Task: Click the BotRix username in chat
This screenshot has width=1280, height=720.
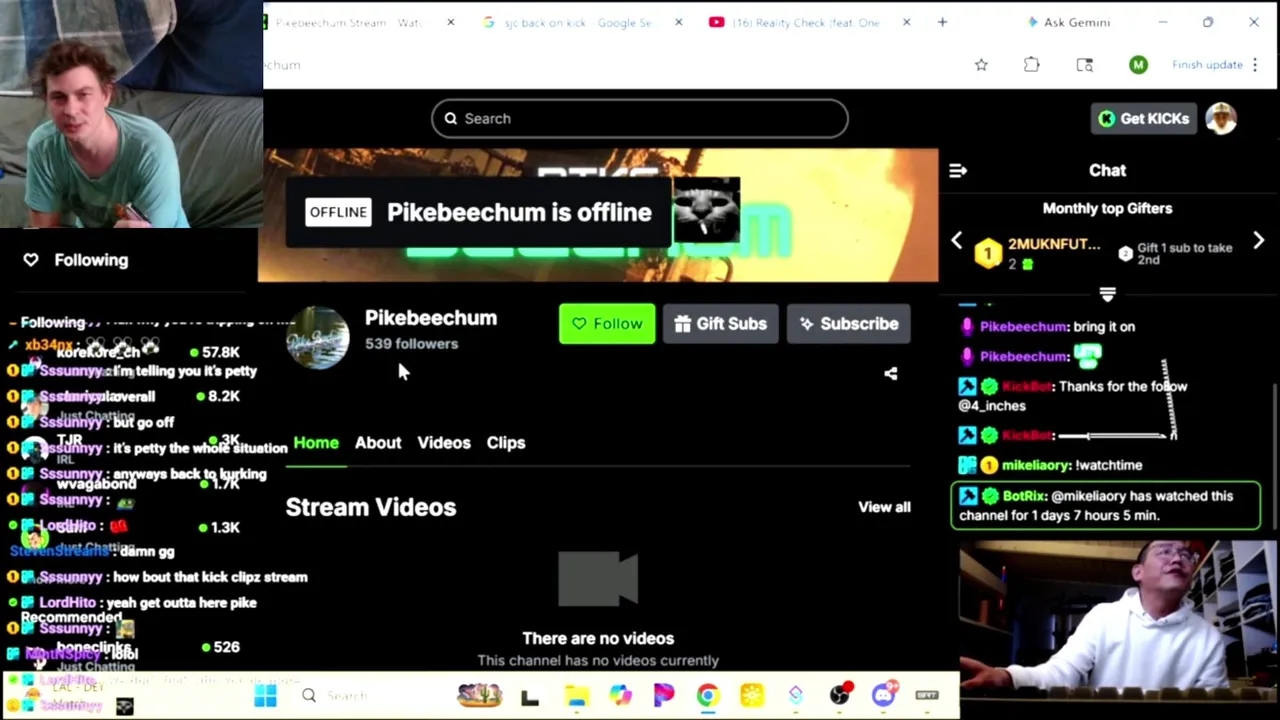Action: 1024,496
